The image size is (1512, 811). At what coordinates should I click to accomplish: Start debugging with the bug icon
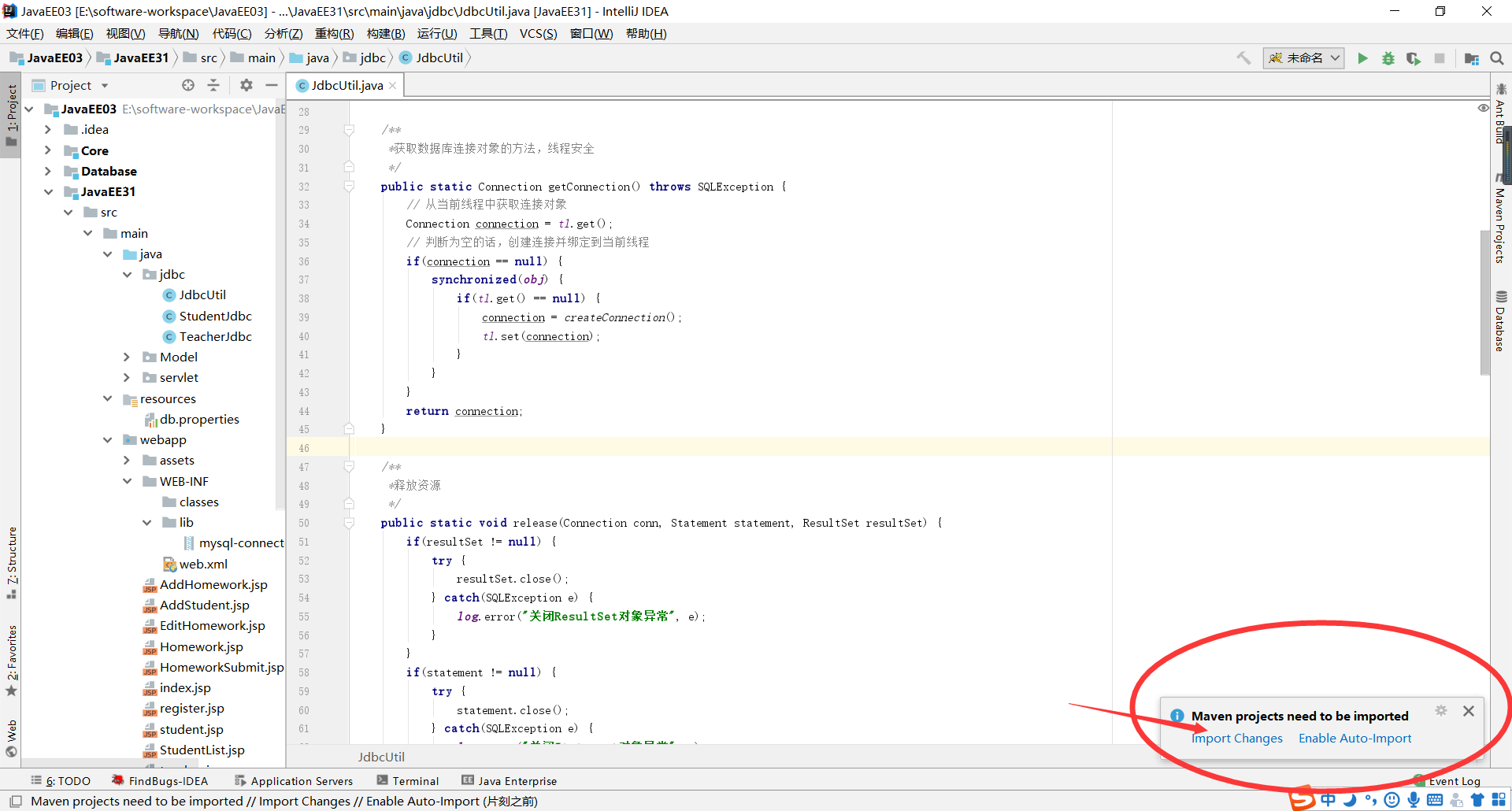[x=1388, y=58]
